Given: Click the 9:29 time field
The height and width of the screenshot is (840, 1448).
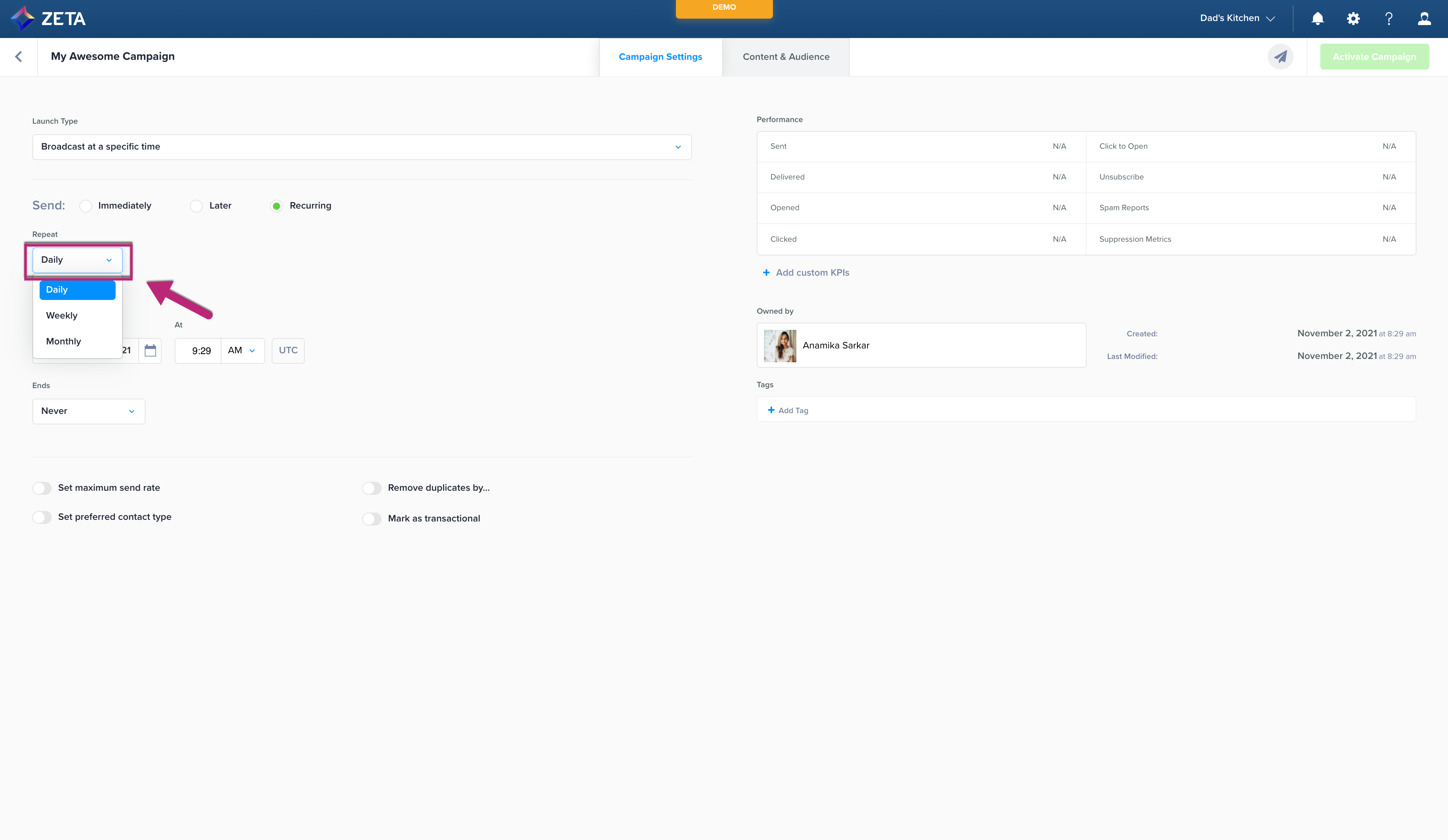Looking at the screenshot, I should 199,350.
